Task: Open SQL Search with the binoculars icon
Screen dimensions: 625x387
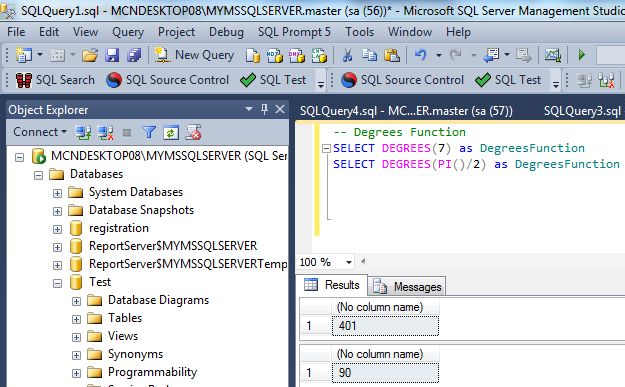Action: [55, 80]
